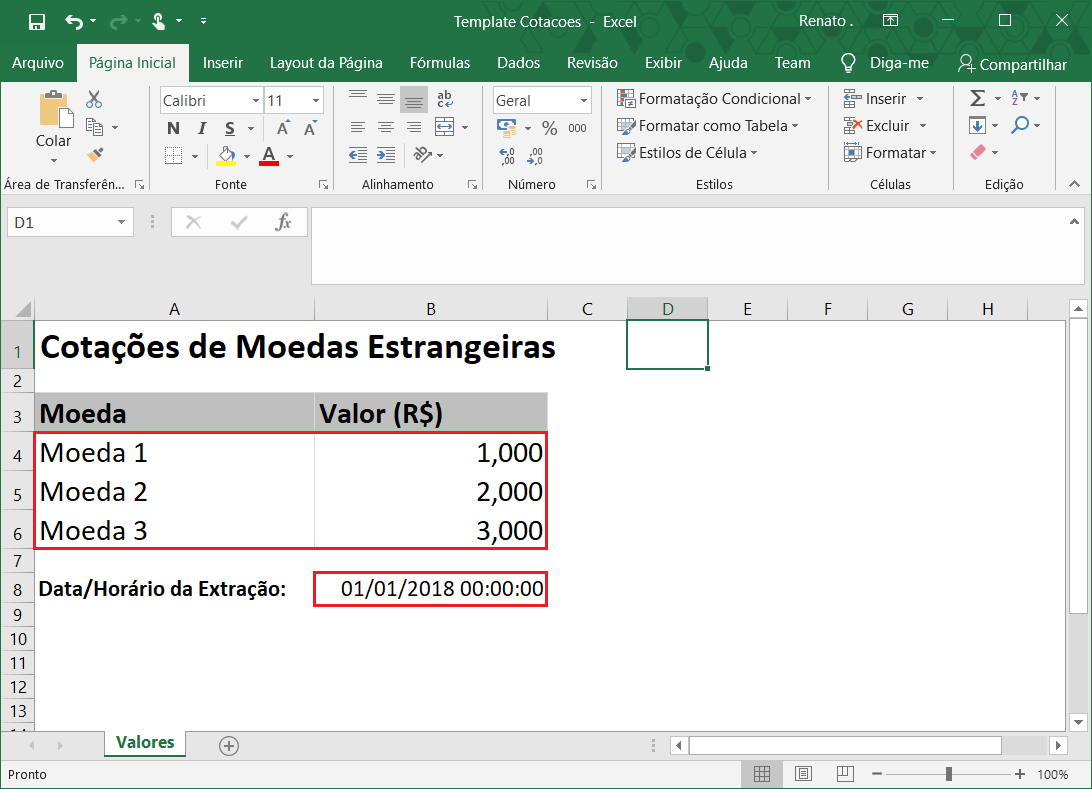Image resolution: width=1092 pixels, height=789 pixels.
Task: Apply percent style format
Action: coord(550,128)
